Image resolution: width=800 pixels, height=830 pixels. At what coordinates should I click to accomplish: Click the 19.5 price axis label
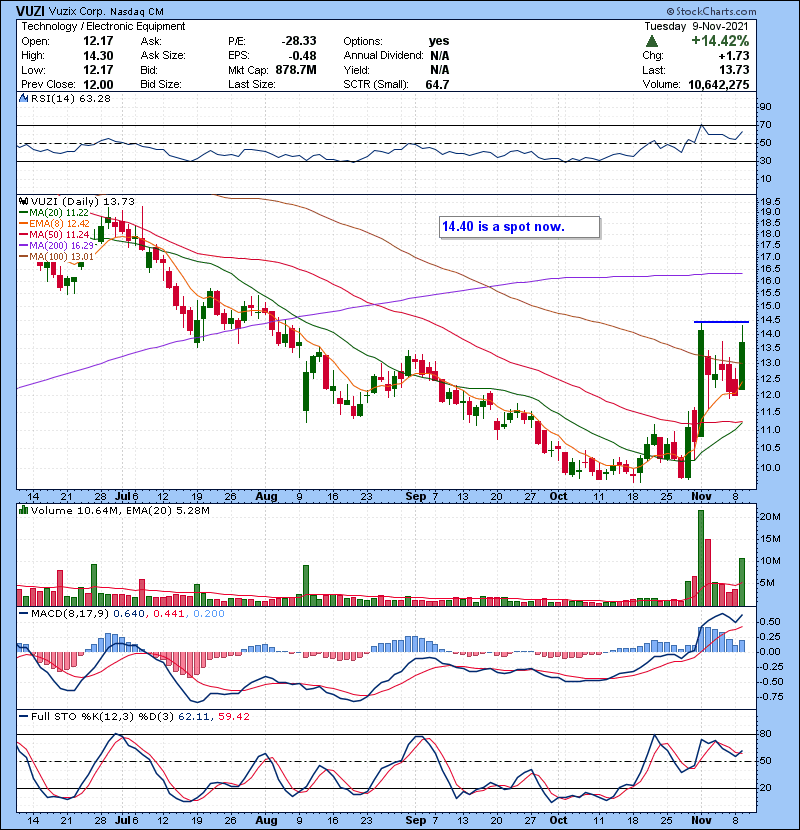click(770, 202)
